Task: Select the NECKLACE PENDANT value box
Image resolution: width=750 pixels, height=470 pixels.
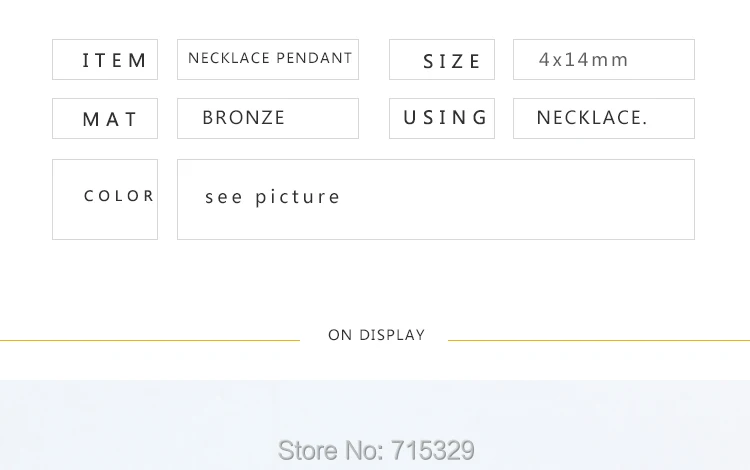Action: click(268, 59)
